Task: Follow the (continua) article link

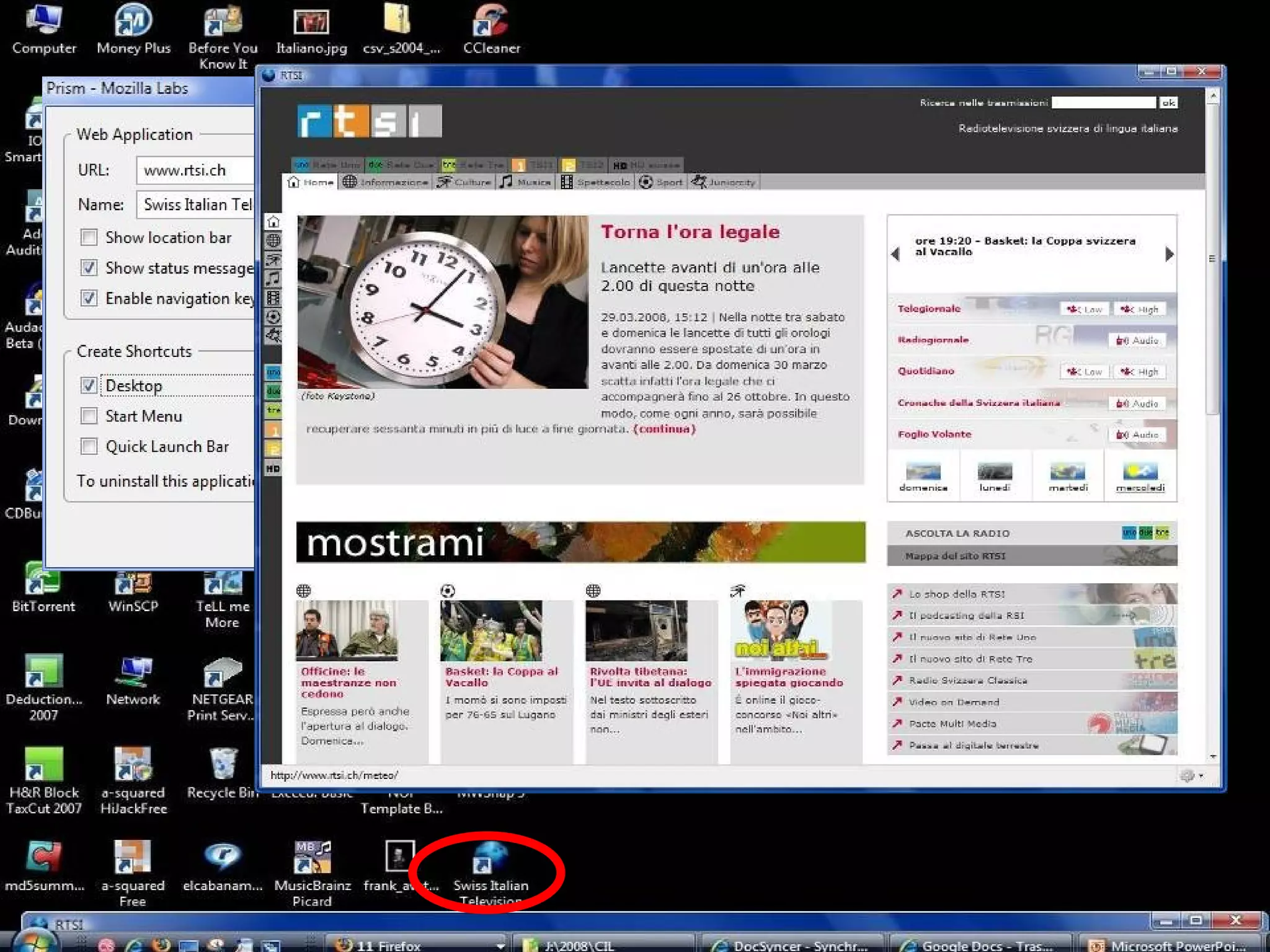Action: coord(664,429)
